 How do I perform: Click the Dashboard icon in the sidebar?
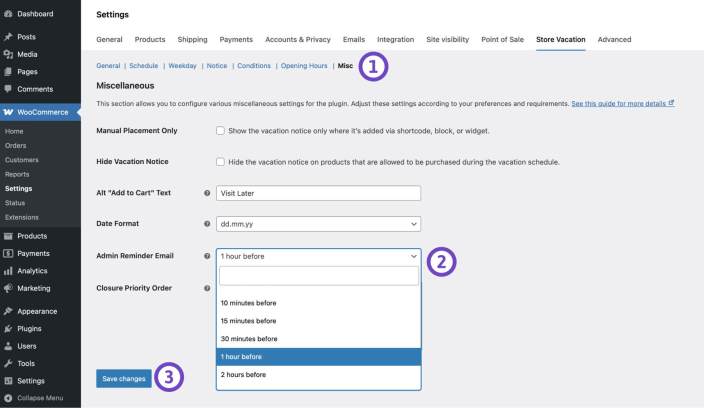coord(8,14)
